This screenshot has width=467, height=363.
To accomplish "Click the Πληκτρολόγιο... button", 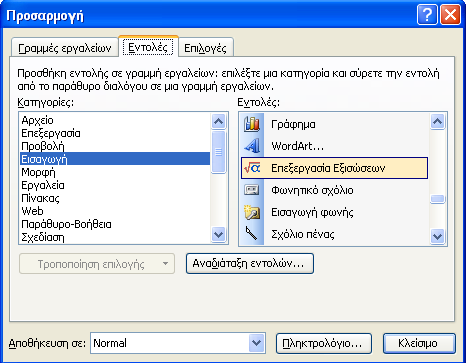I will (324, 343).
